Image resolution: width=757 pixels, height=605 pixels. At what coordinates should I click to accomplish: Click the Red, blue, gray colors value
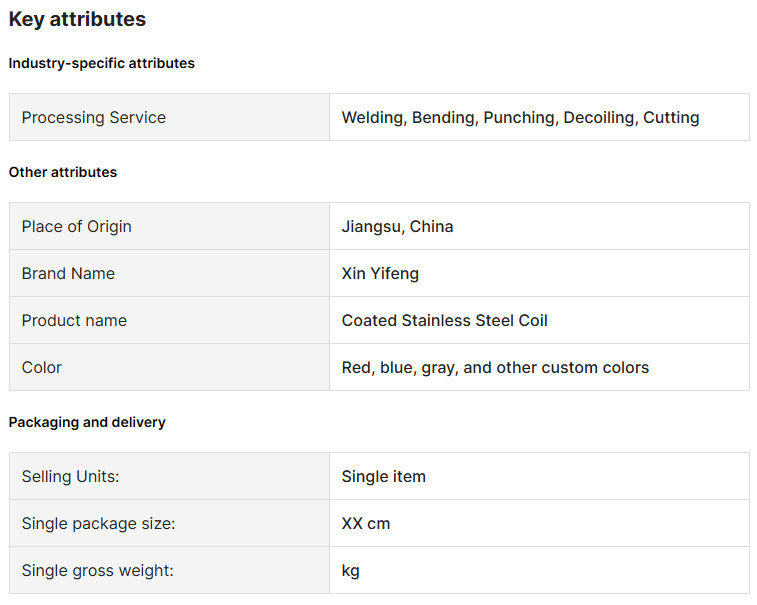495,367
